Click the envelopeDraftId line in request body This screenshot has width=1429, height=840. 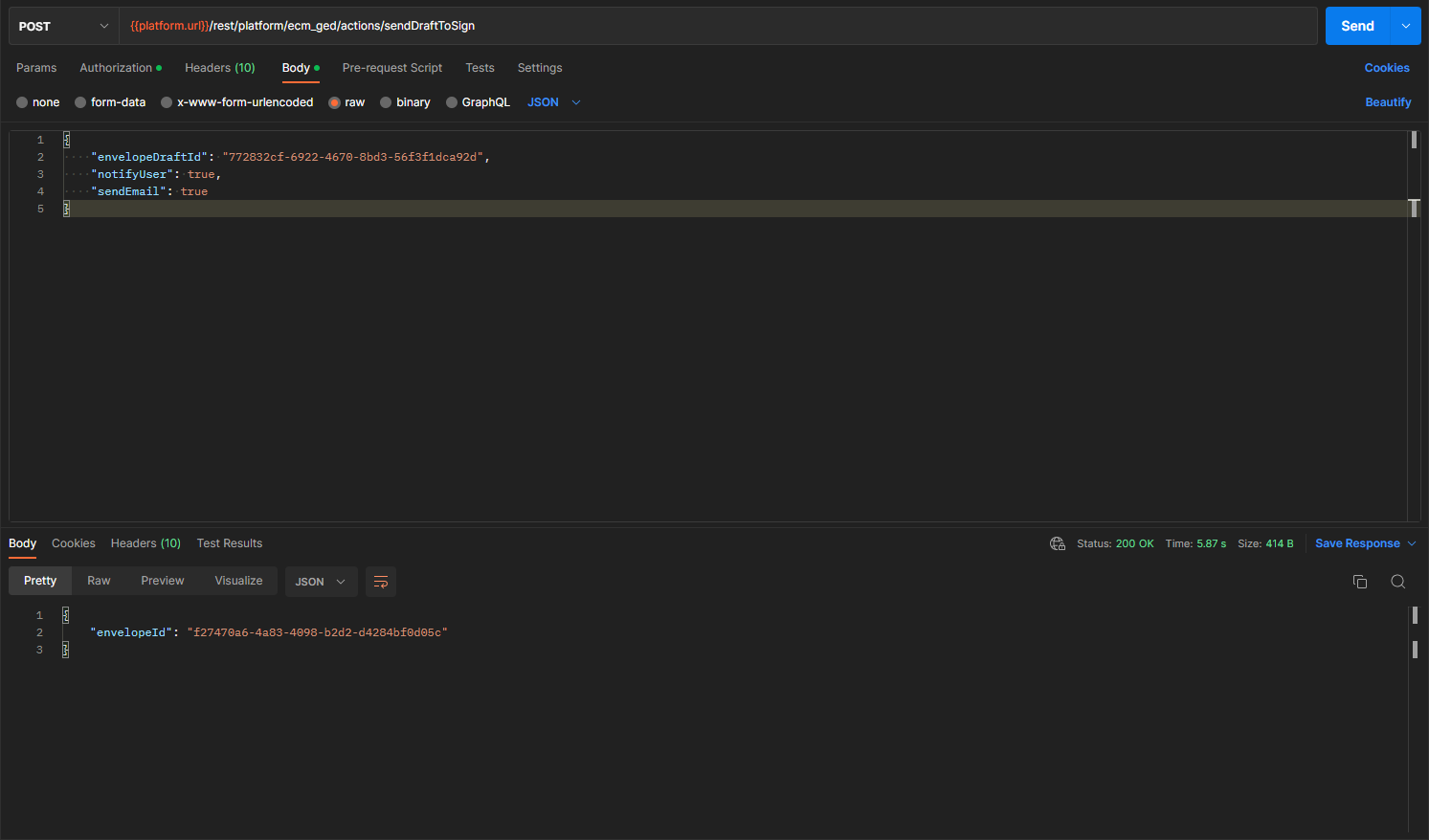point(290,157)
